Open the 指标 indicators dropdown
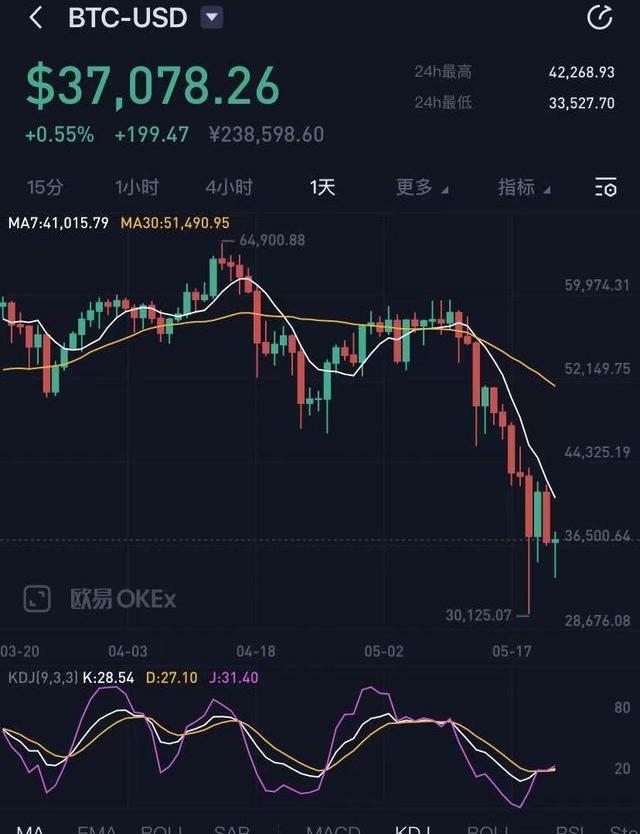Image resolution: width=640 pixels, height=834 pixels. (524, 187)
